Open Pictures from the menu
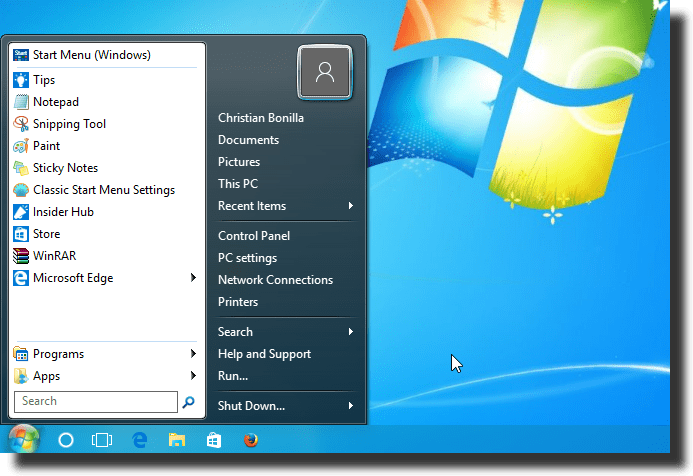 (x=239, y=162)
